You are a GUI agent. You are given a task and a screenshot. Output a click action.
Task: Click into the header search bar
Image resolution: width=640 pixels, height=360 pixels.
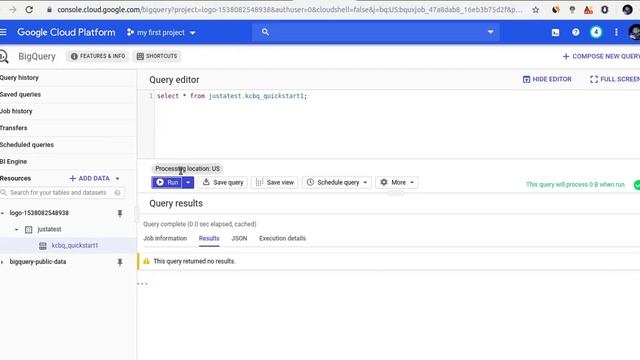point(376,32)
